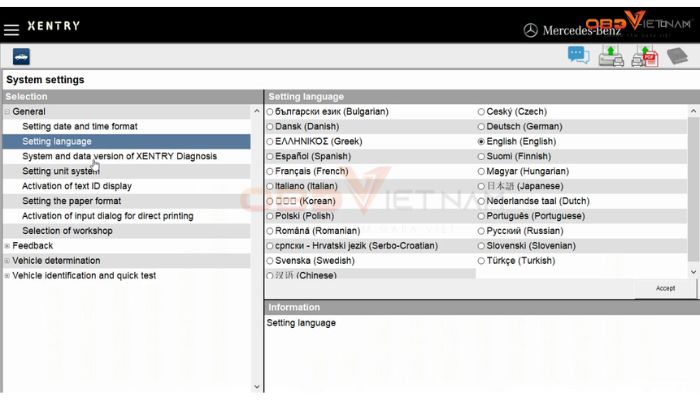
Task: Click the Accept button
Action: [x=665, y=288]
